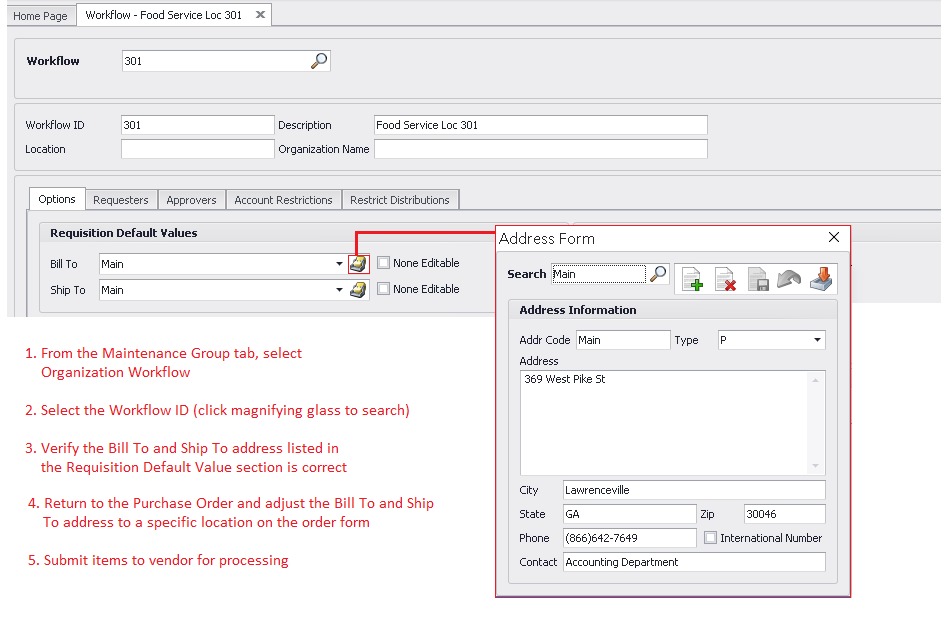Screen dimensions: 947x629
Task: Open the address Type dropdown
Action: (x=817, y=340)
